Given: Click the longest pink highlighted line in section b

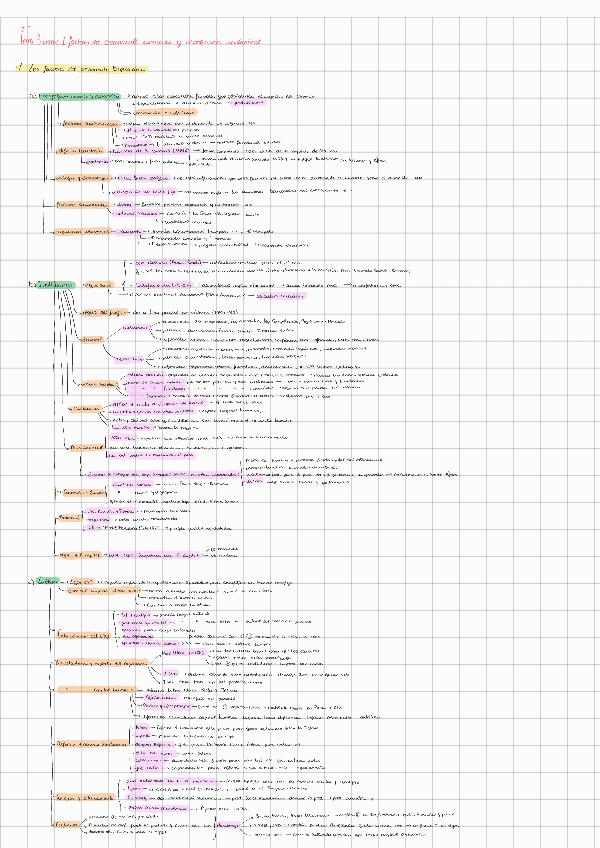Looking at the screenshot, I should [163, 472].
